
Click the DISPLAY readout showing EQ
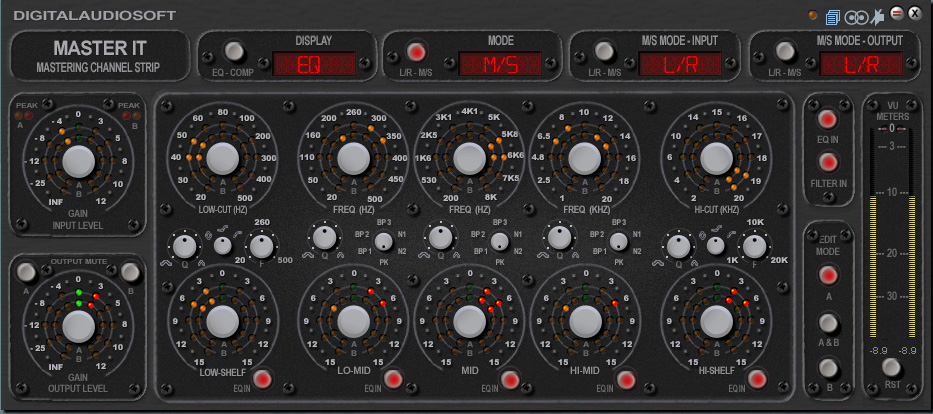click(x=314, y=64)
